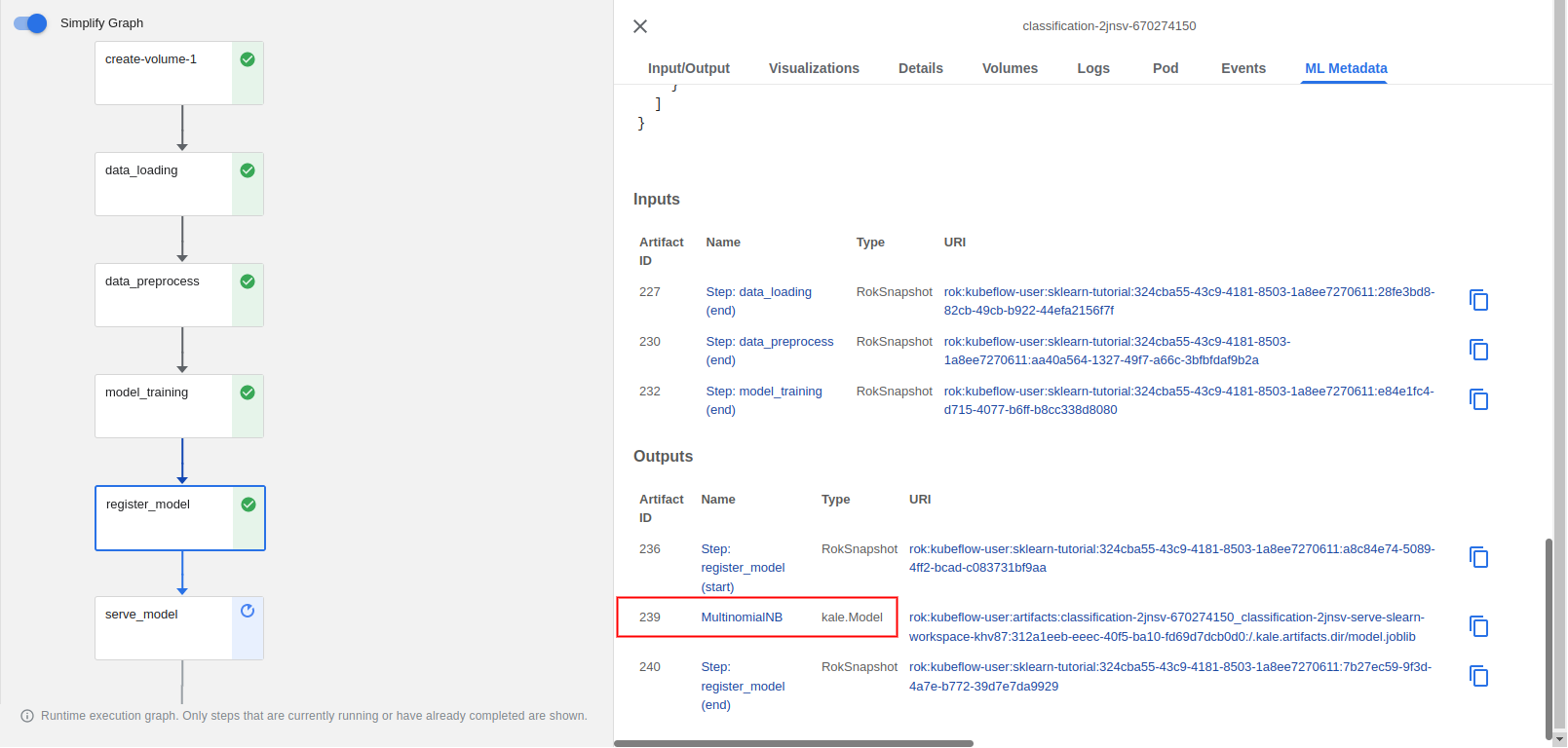Click artifact ID 240 cell
Screen dimensions: 1568x748
tap(650, 667)
